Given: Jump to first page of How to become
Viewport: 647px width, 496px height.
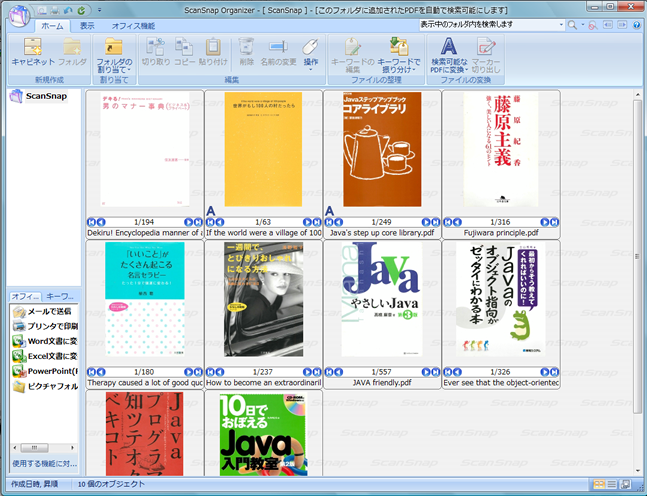Looking at the screenshot, I should click(x=210, y=372).
